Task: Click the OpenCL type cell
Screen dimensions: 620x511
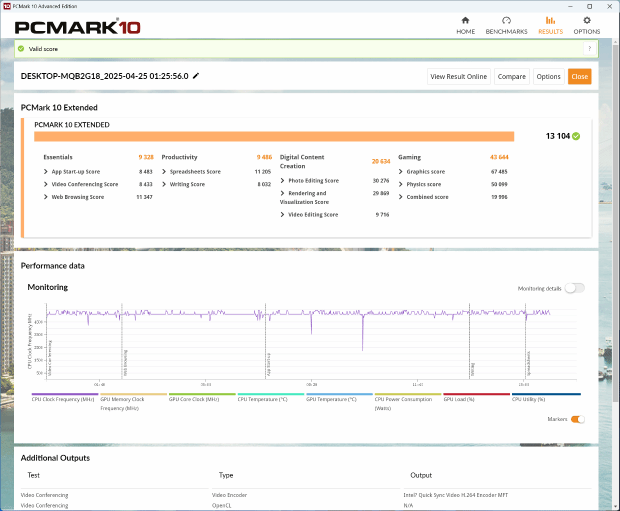Action: click(221, 505)
